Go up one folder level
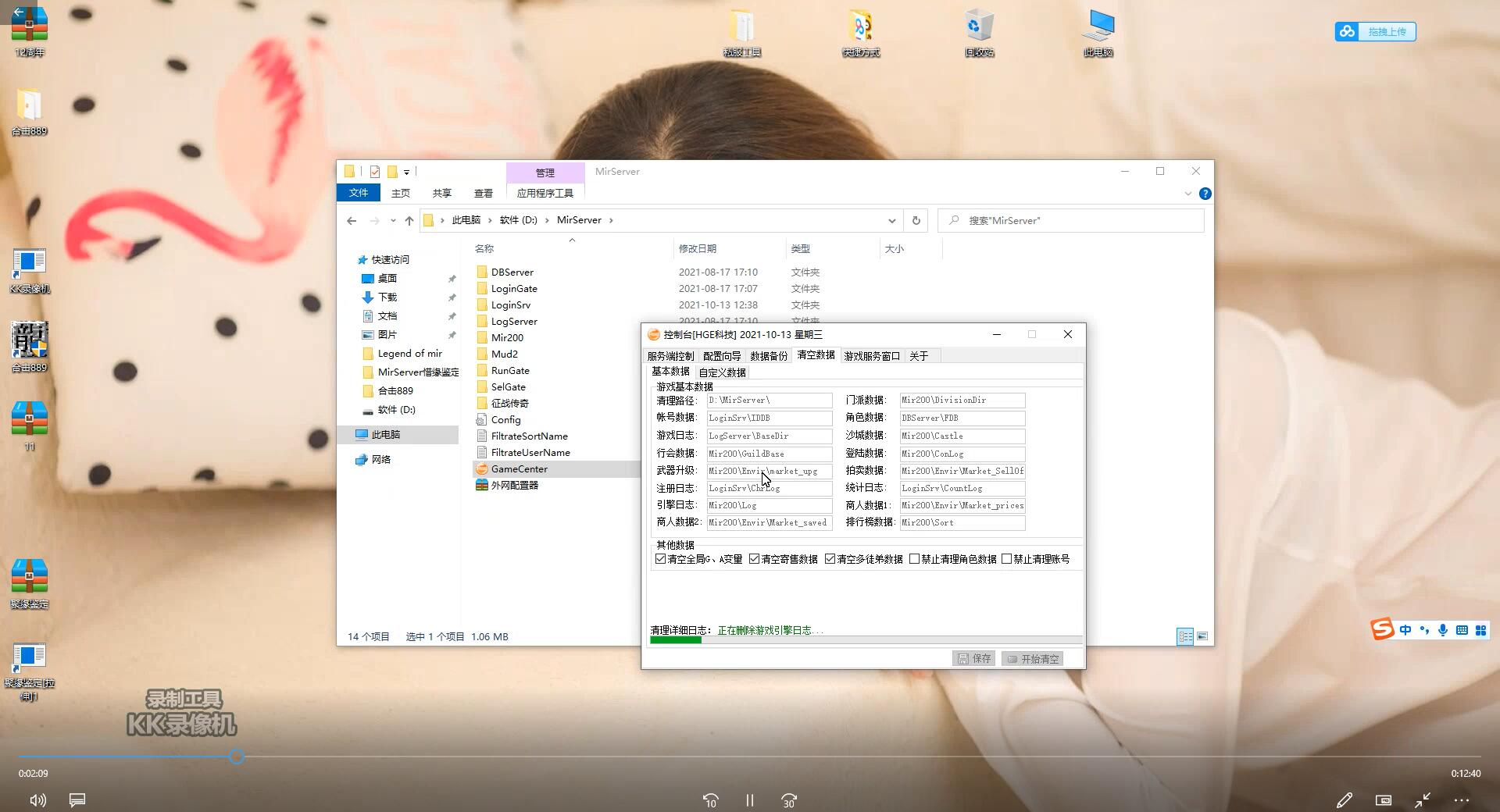Viewport: 1500px width, 812px height. tap(409, 220)
